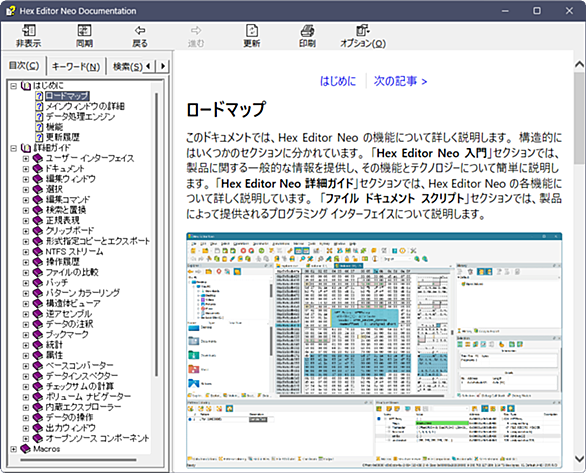Viewport: 586px width, 473px height.
Task: Click the purple book icon beside 操作履歴
Action: (x=38, y=262)
